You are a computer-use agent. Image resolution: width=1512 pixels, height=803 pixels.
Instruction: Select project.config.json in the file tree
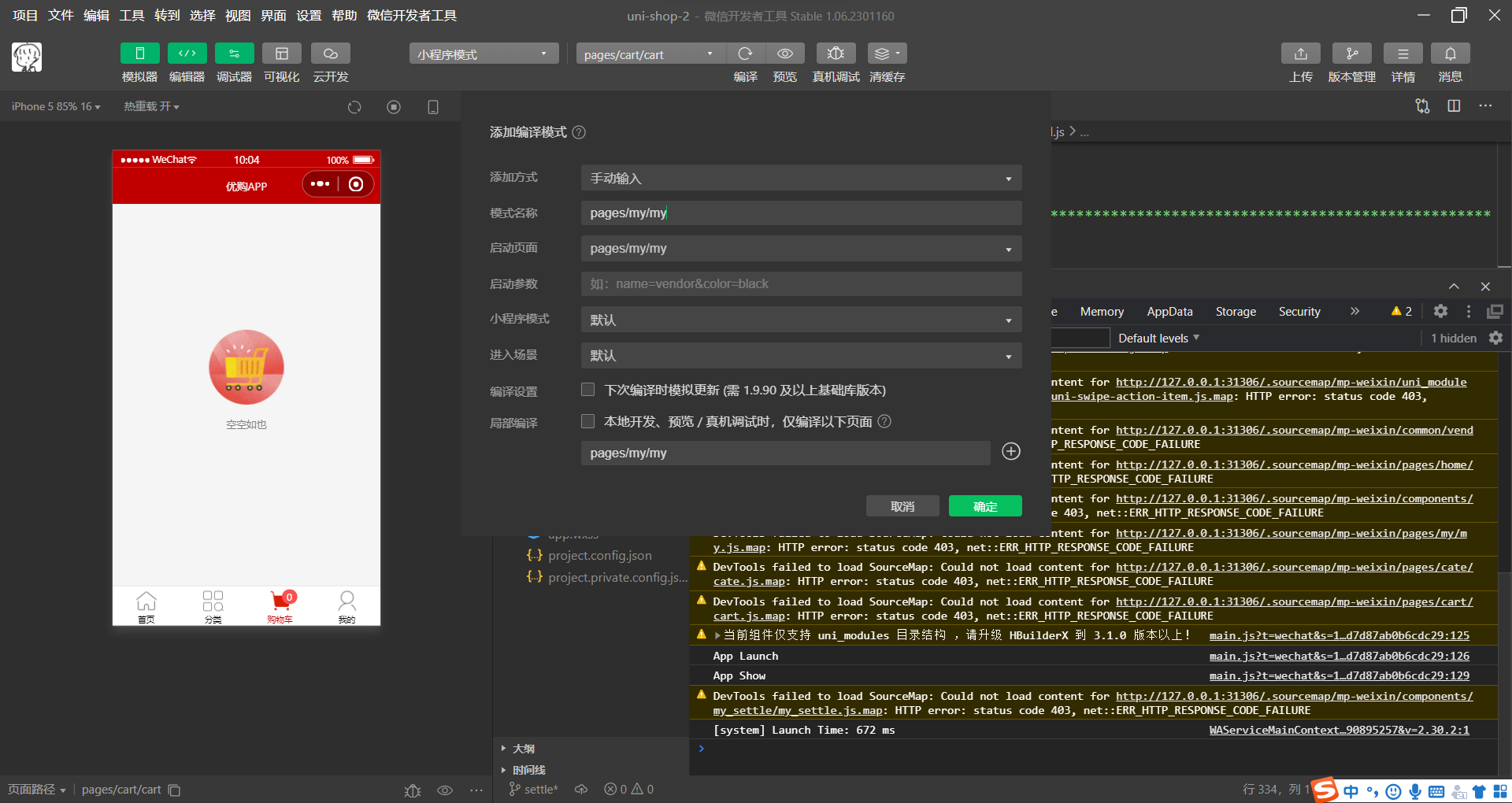tap(600, 555)
